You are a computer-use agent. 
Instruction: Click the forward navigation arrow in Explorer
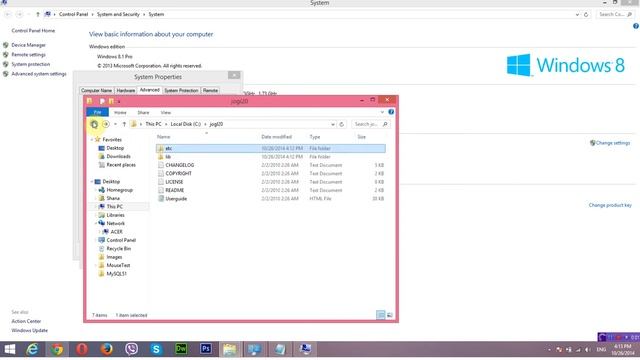(106, 124)
